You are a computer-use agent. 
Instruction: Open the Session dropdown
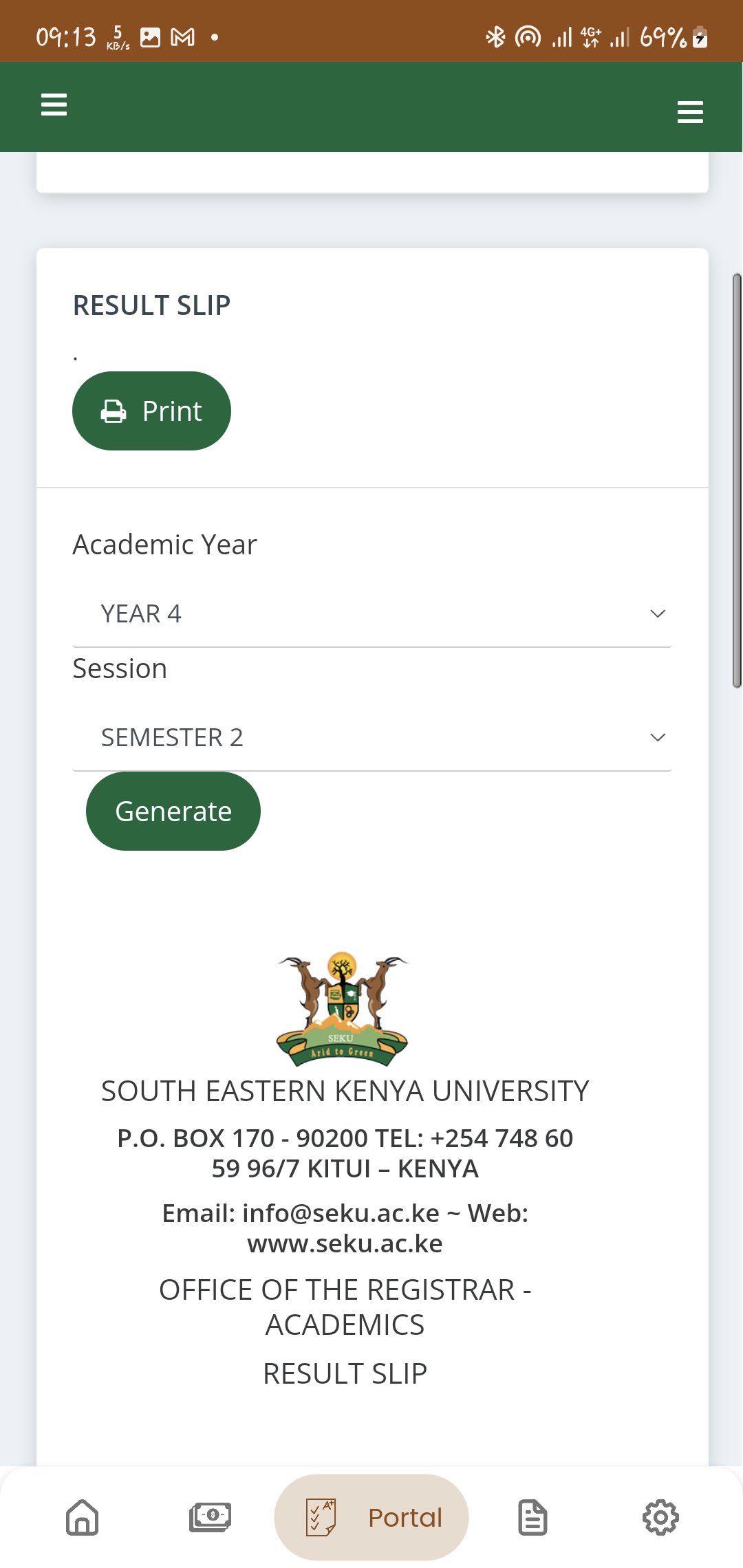371,737
